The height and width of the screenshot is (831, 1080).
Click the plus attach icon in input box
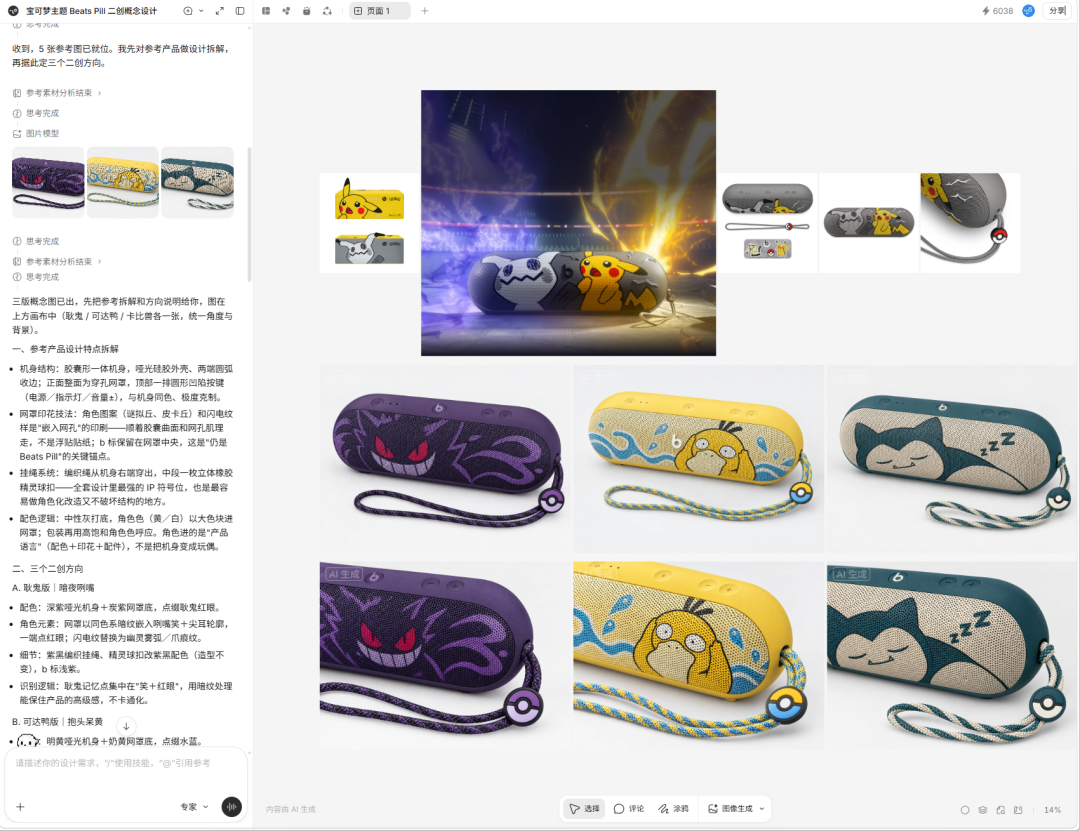click(20, 807)
